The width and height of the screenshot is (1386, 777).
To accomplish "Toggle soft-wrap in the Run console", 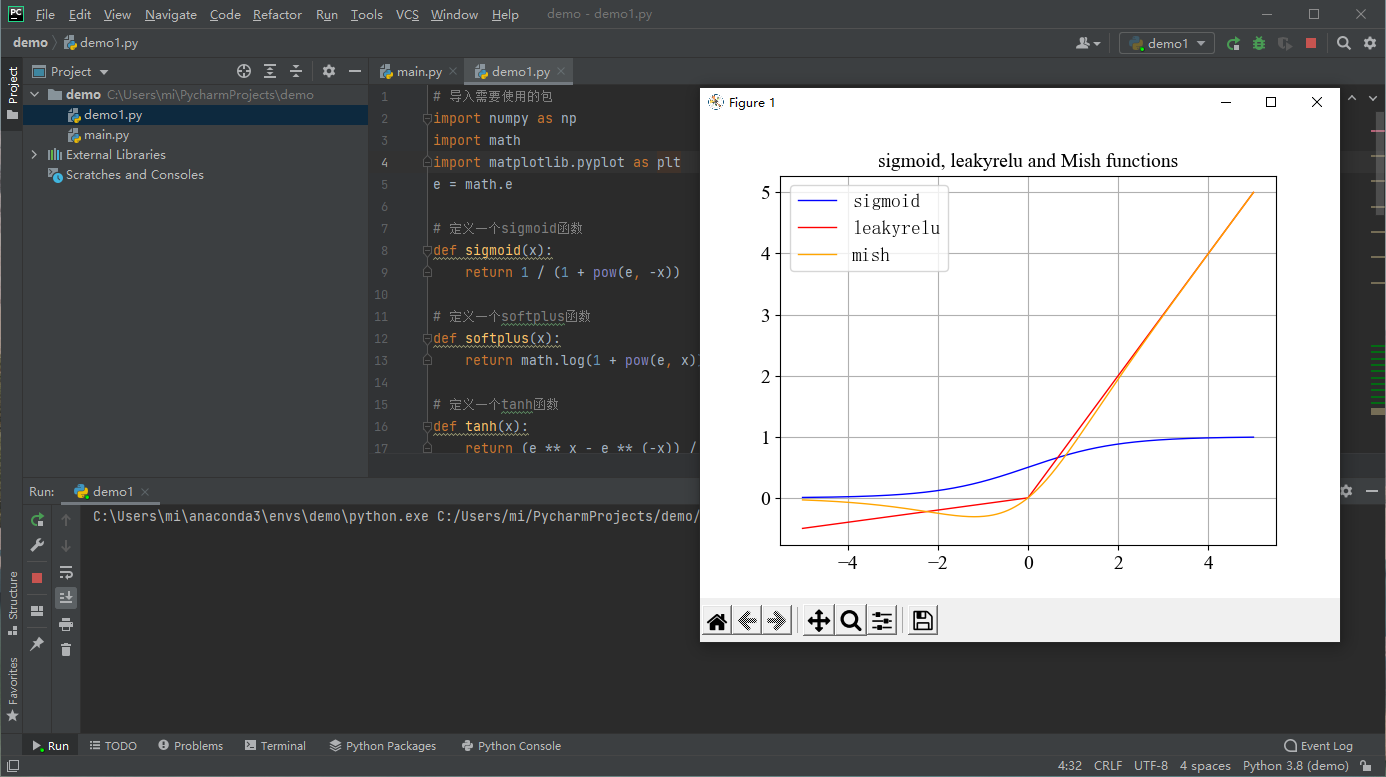I will point(66,572).
